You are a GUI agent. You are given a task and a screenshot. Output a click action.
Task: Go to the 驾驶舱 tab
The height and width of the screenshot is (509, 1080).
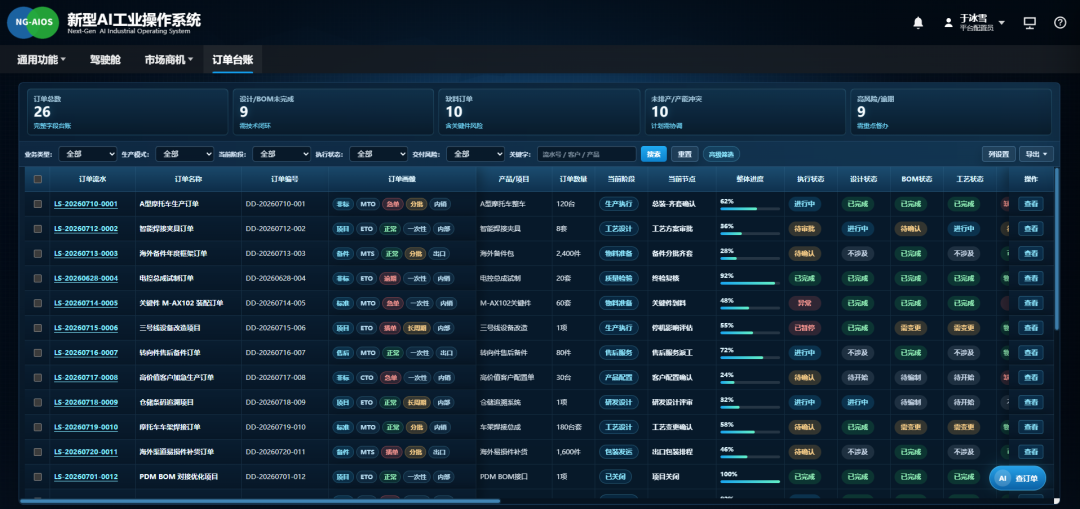(105, 60)
